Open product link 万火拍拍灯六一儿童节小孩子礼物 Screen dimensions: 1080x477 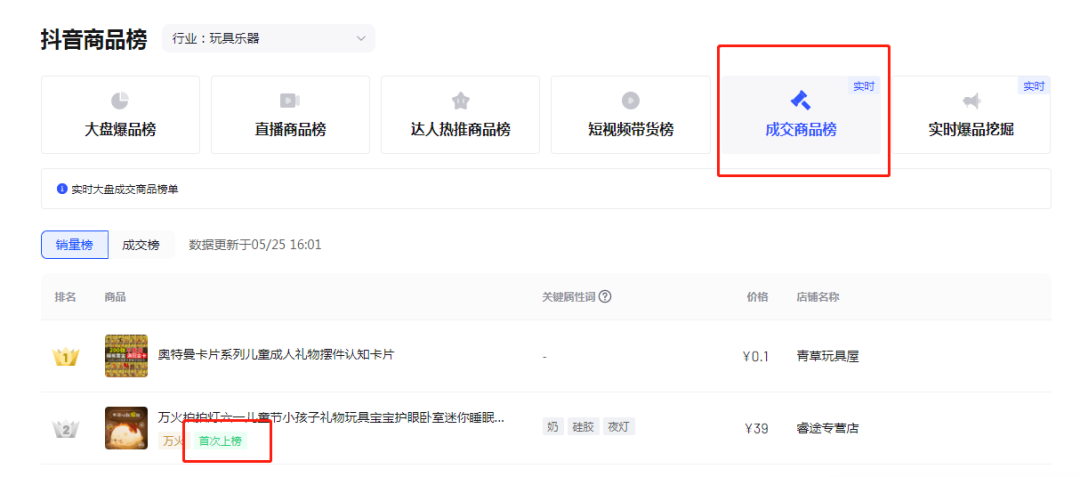pos(331,417)
